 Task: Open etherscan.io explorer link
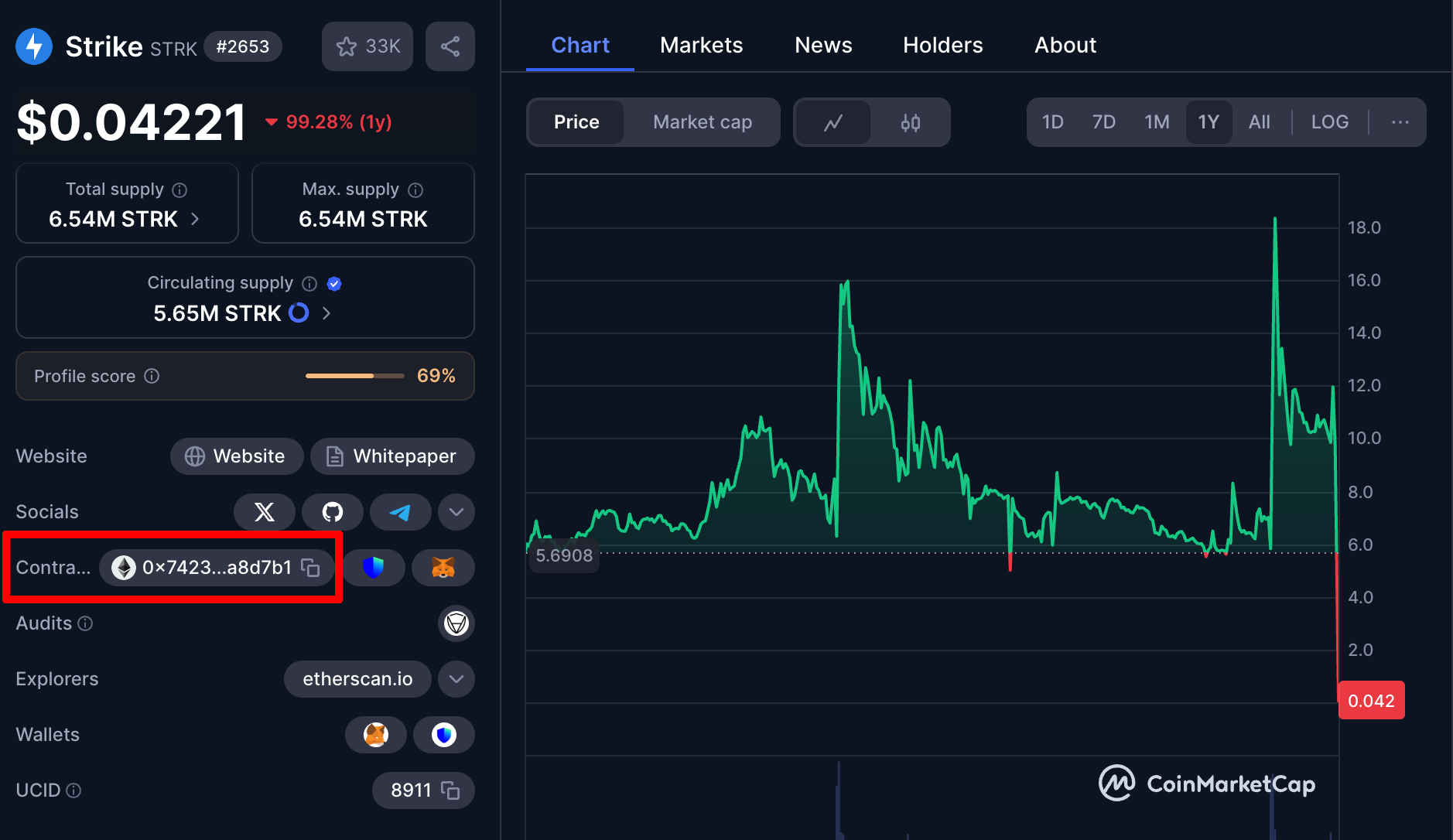pos(357,679)
